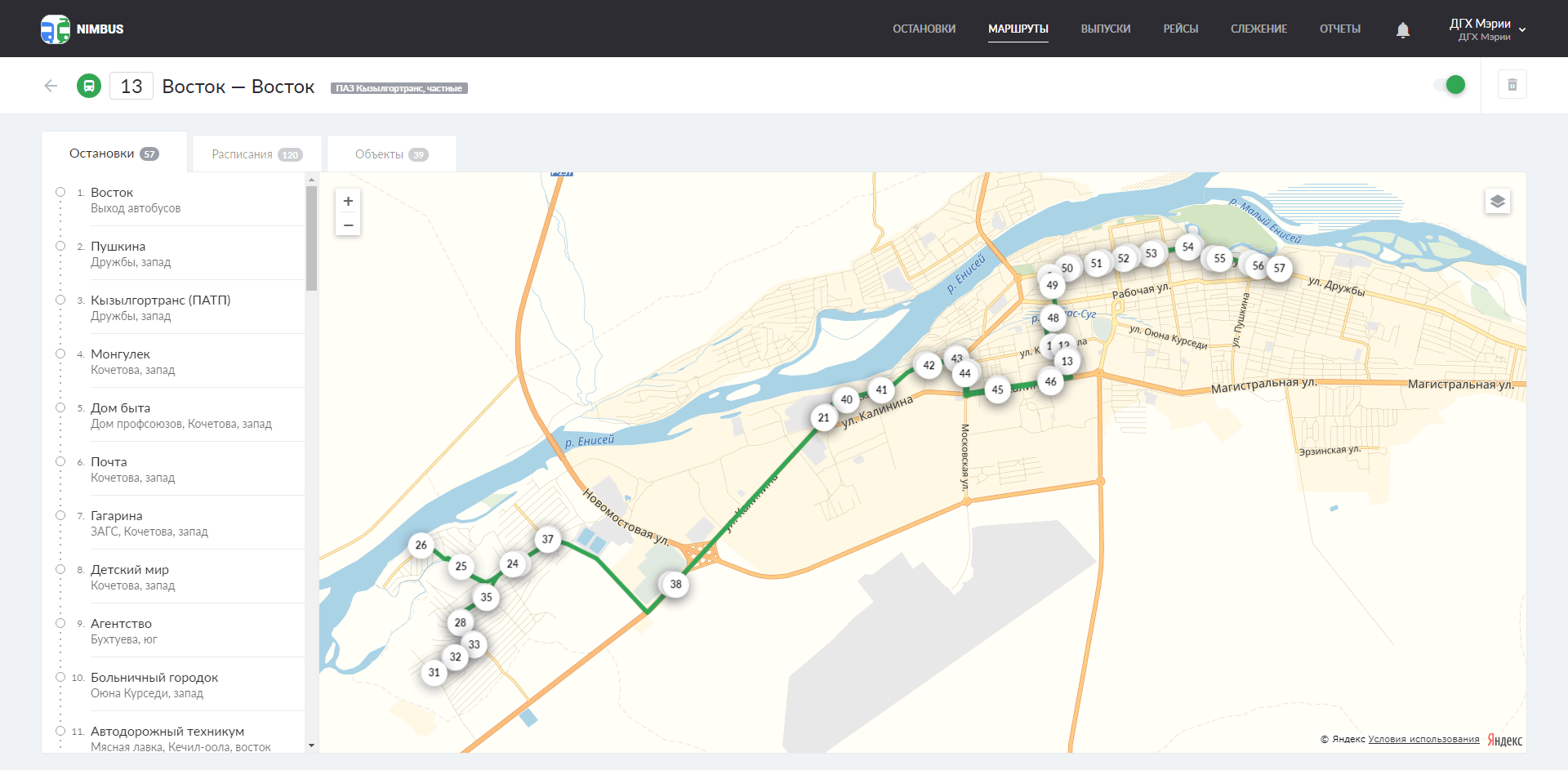The image size is (1568, 770).
Task: Select the Монгулек stop radio circle
Action: (60, 354)
